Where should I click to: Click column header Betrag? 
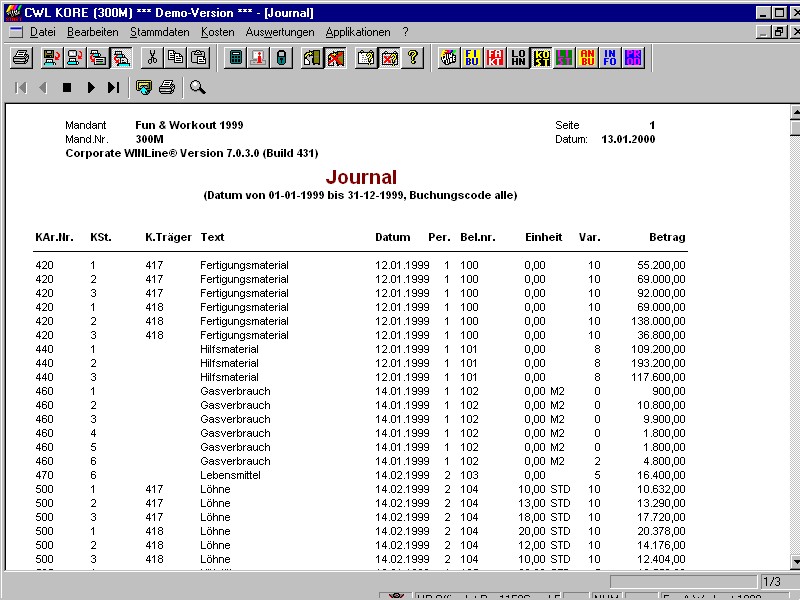667,237
